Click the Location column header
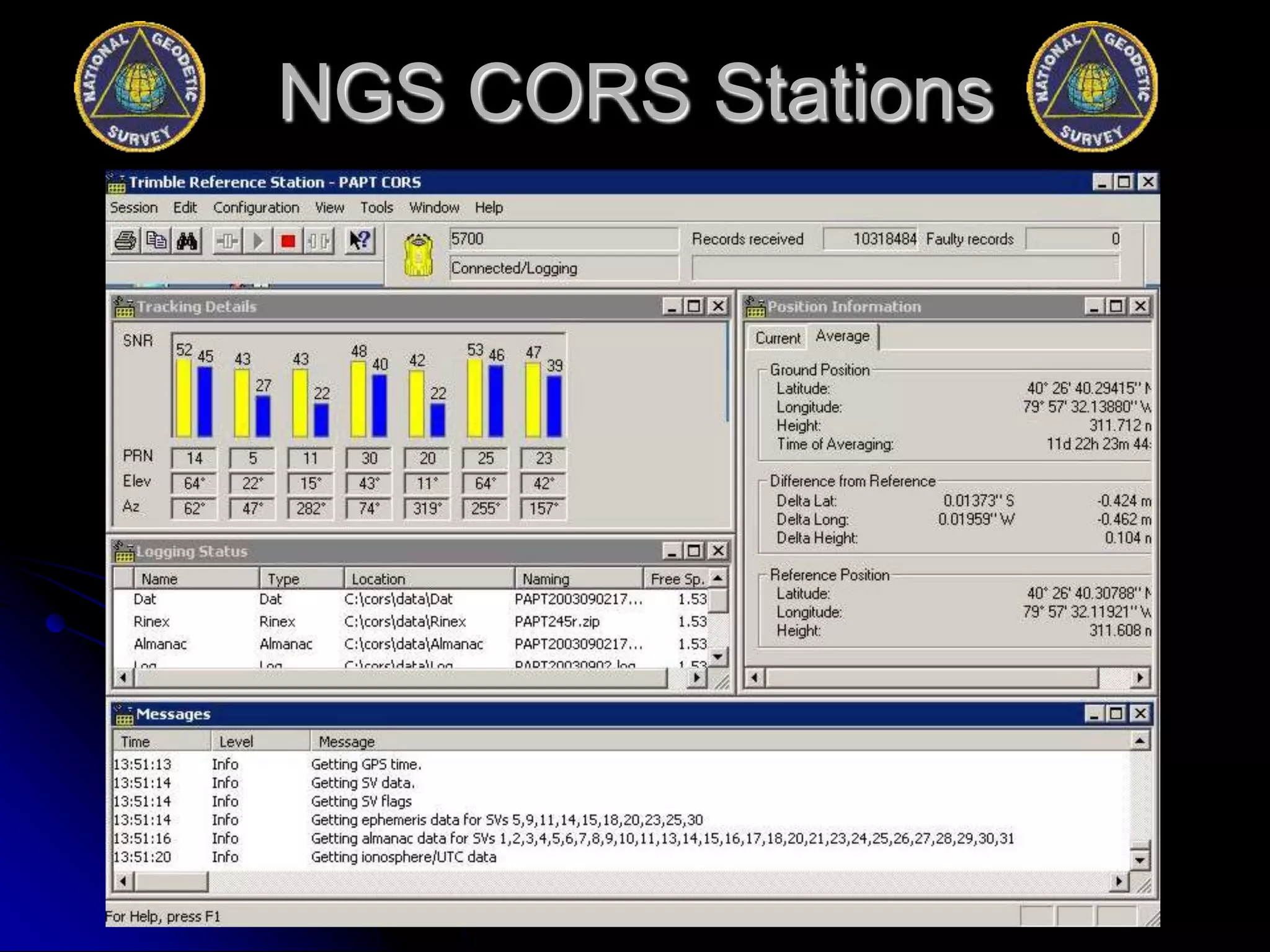1270x952 pixels. pyautogui.click(x=429, y=578)
